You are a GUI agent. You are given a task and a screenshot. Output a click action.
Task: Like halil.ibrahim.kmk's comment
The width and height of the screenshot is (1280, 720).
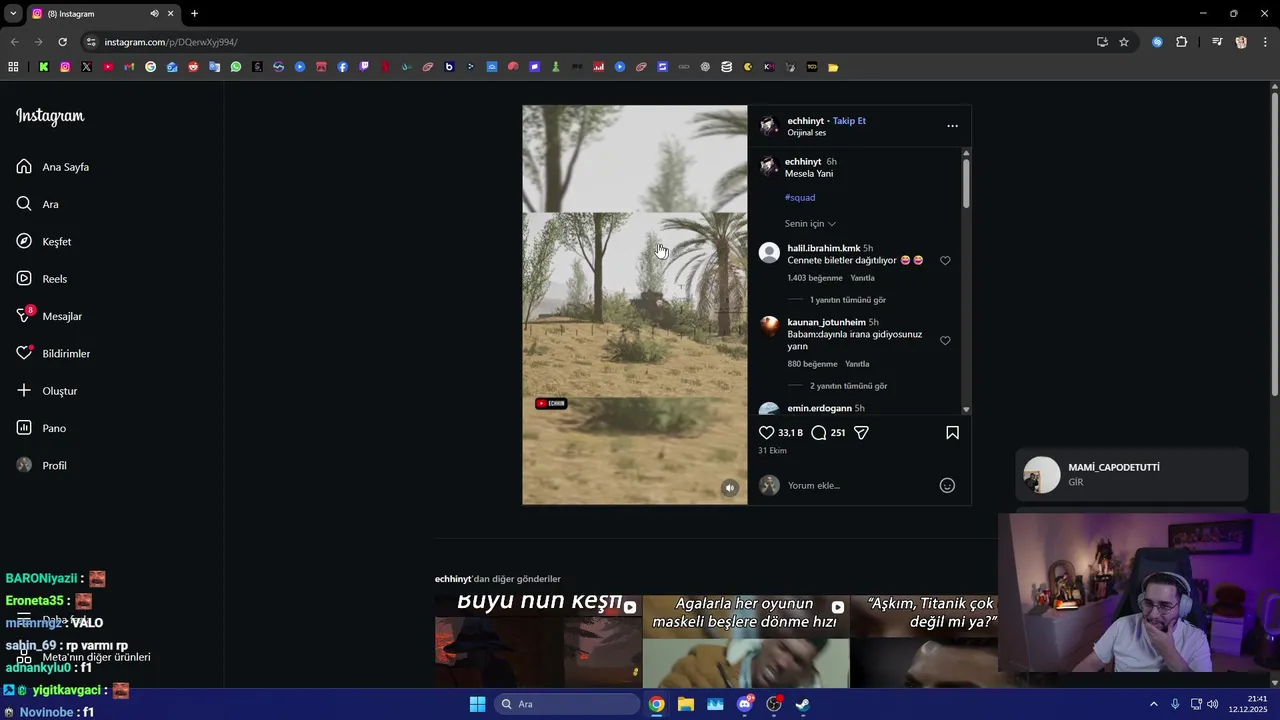tap(945, 261)
